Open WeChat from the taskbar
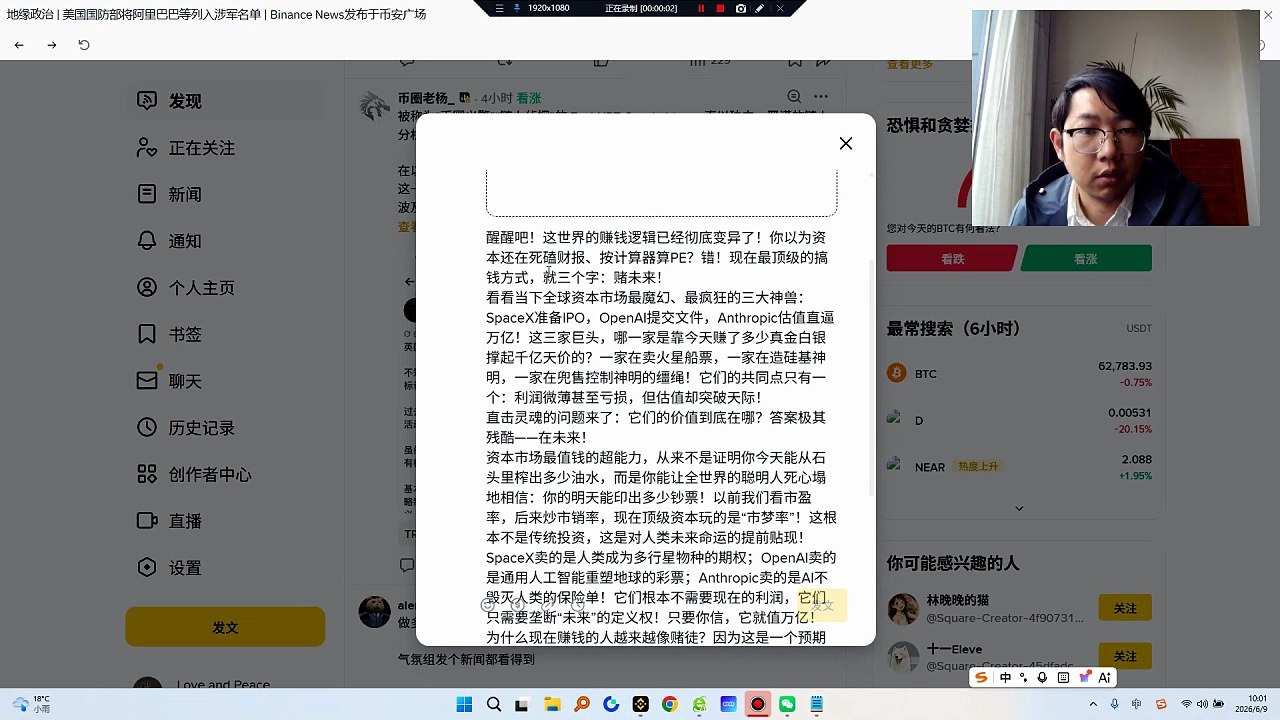 787,705
